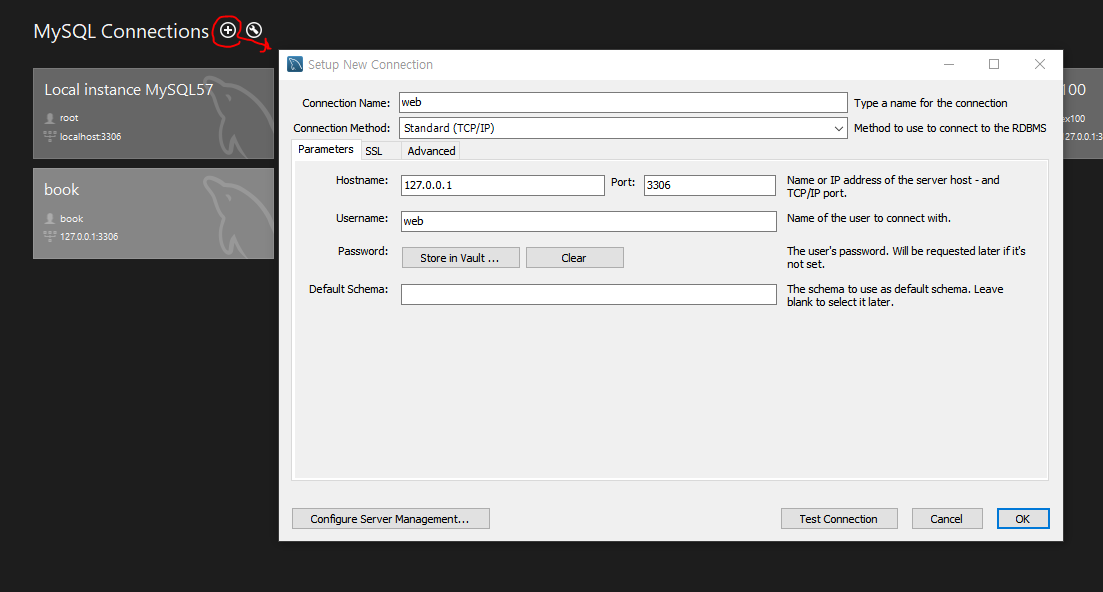This screenshot has width=1103, height=592.
Task: Open the manage connections wrench icon
Action: pyautogui.click(x=254, y=30)
